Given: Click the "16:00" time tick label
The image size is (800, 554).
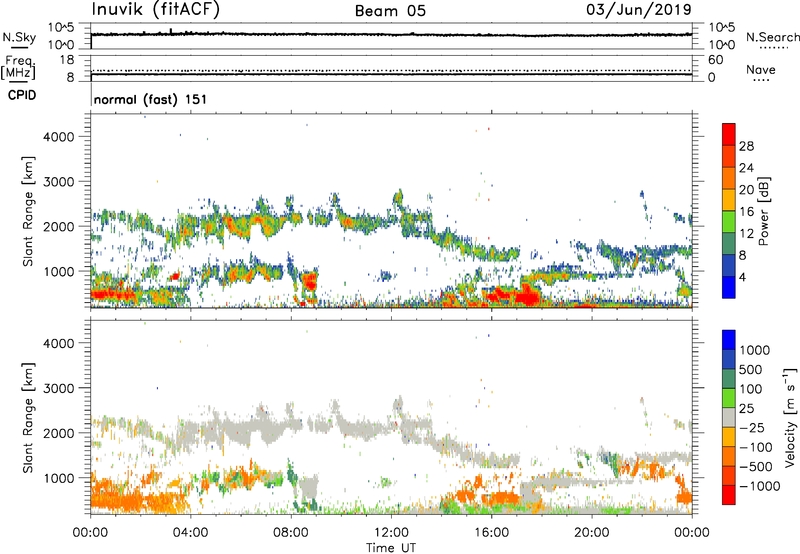Looking at the screenshot, I should click(x=491, y=533).
